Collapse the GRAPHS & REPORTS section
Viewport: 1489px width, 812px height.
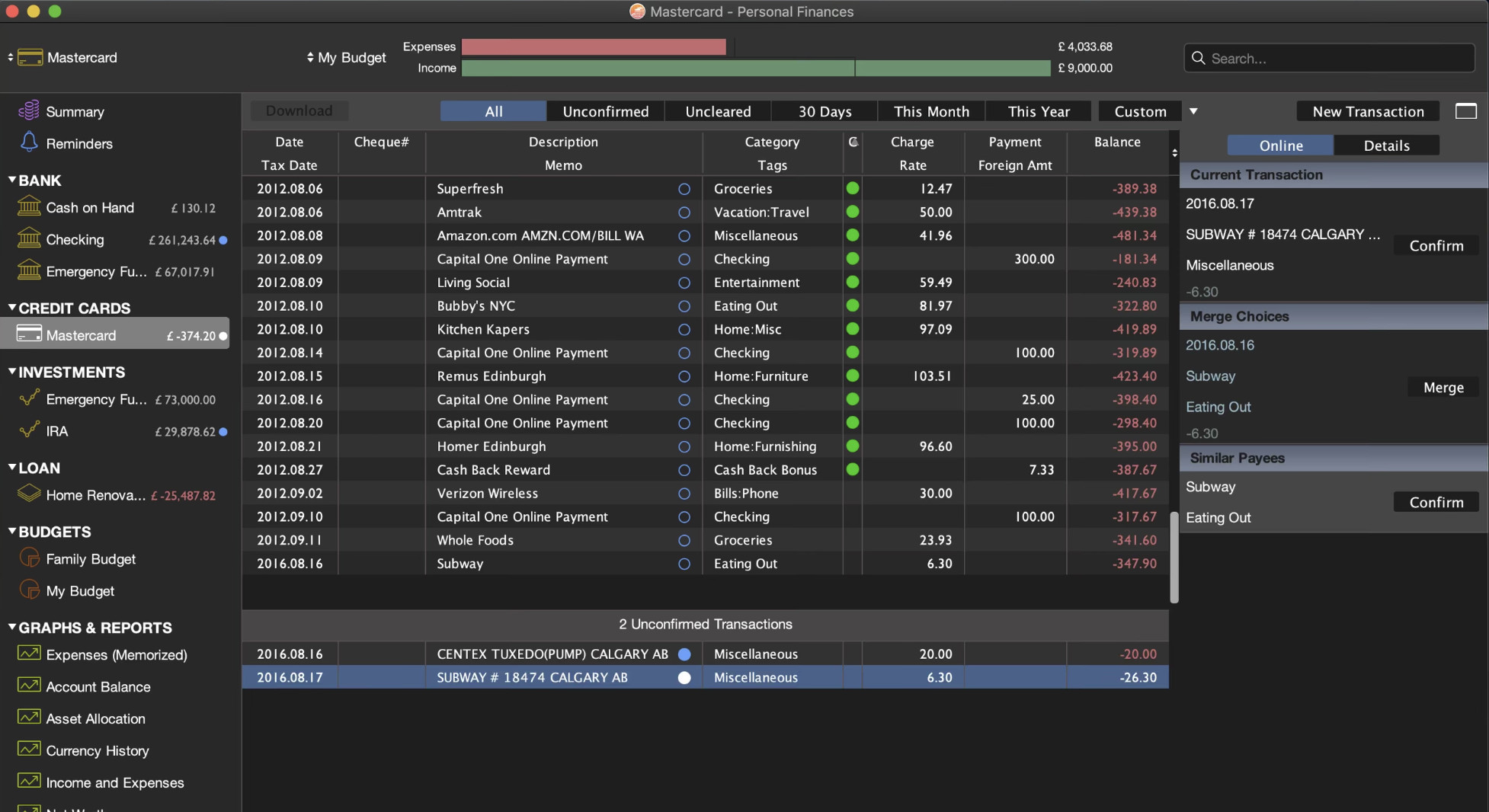tap(11, 628)
